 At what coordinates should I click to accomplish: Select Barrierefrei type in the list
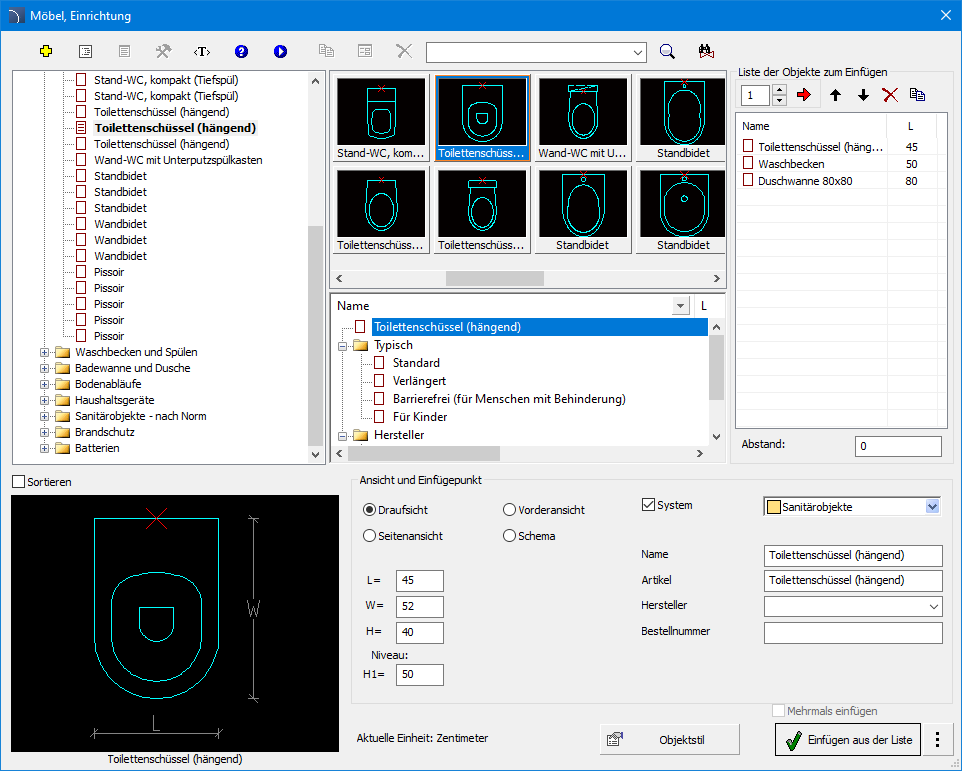509,399
